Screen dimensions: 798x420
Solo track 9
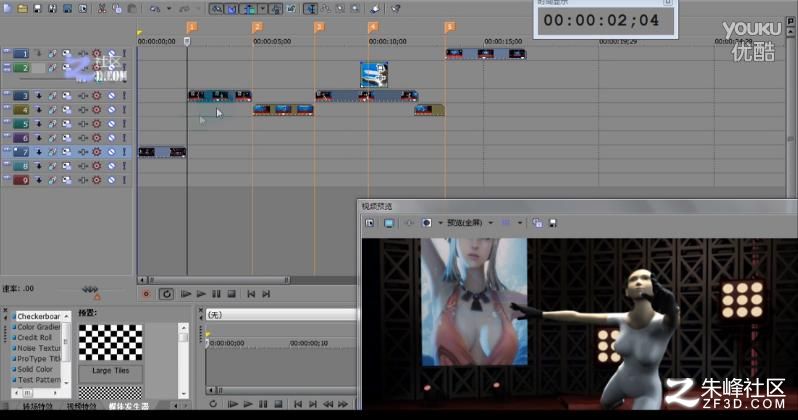124,180
